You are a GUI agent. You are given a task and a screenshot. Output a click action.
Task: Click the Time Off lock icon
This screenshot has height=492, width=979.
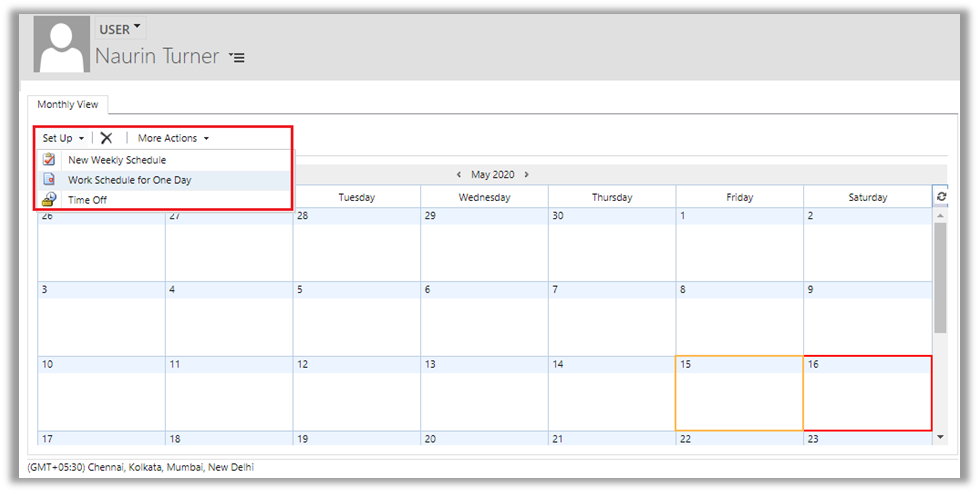(49, 200)
